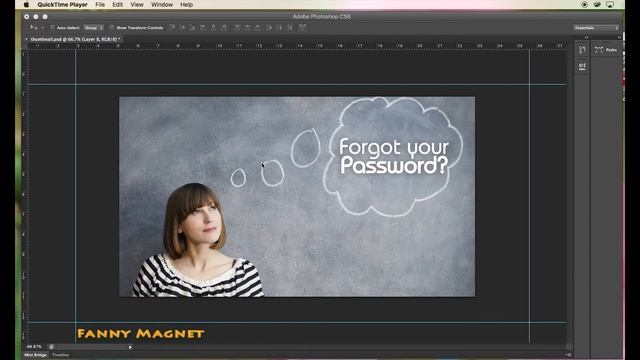Click the Align horizontal centers icon
640x360 pixels.
point(213,28)
